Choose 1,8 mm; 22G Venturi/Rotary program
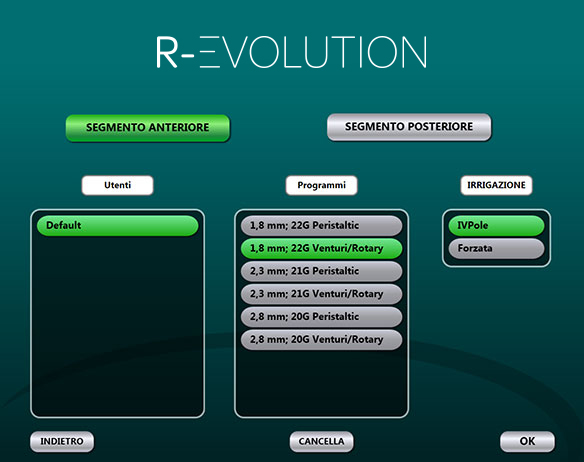This screenshot has height=462, width=584. pos(321,248)
